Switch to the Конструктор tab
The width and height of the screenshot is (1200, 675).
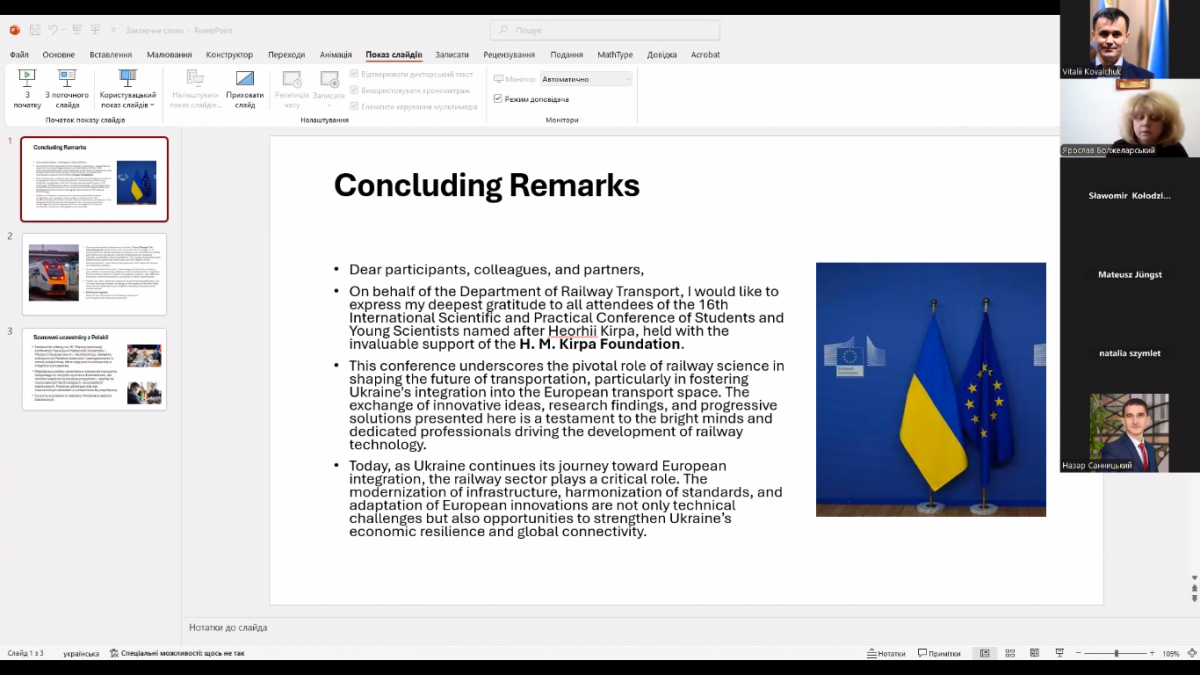pos(230,55)
